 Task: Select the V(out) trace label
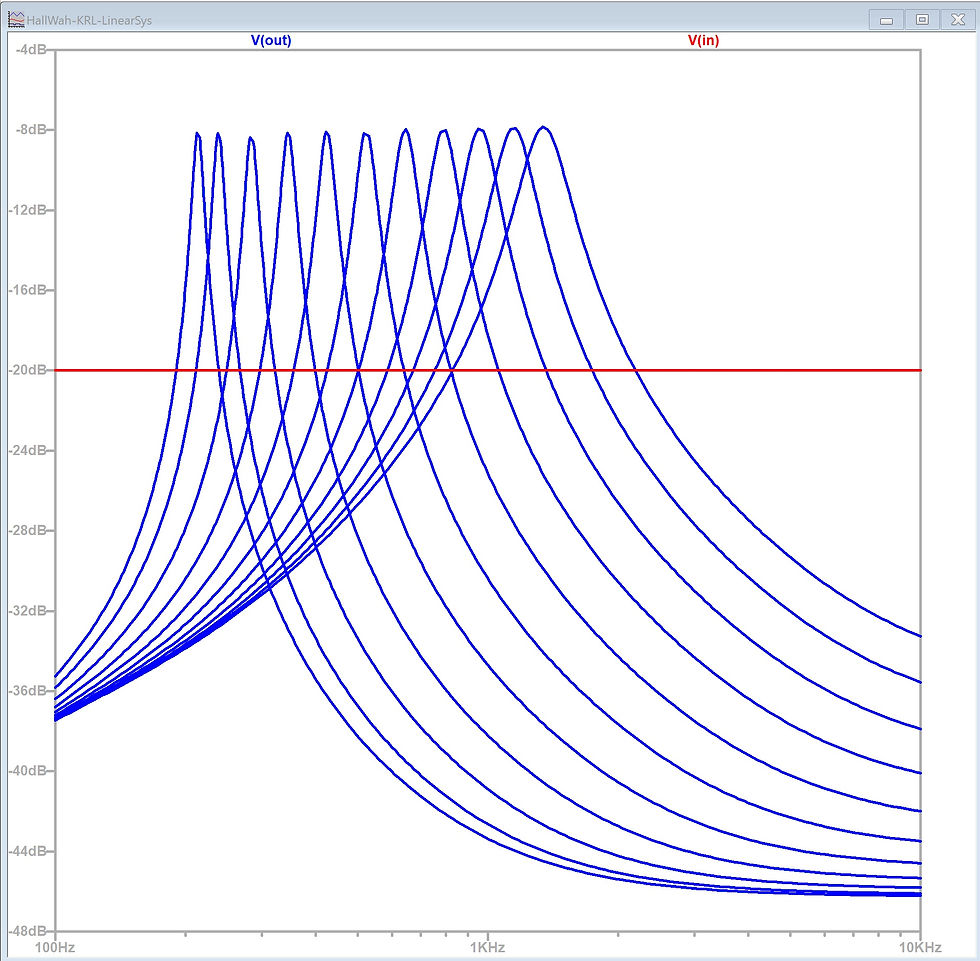point(270,40)
